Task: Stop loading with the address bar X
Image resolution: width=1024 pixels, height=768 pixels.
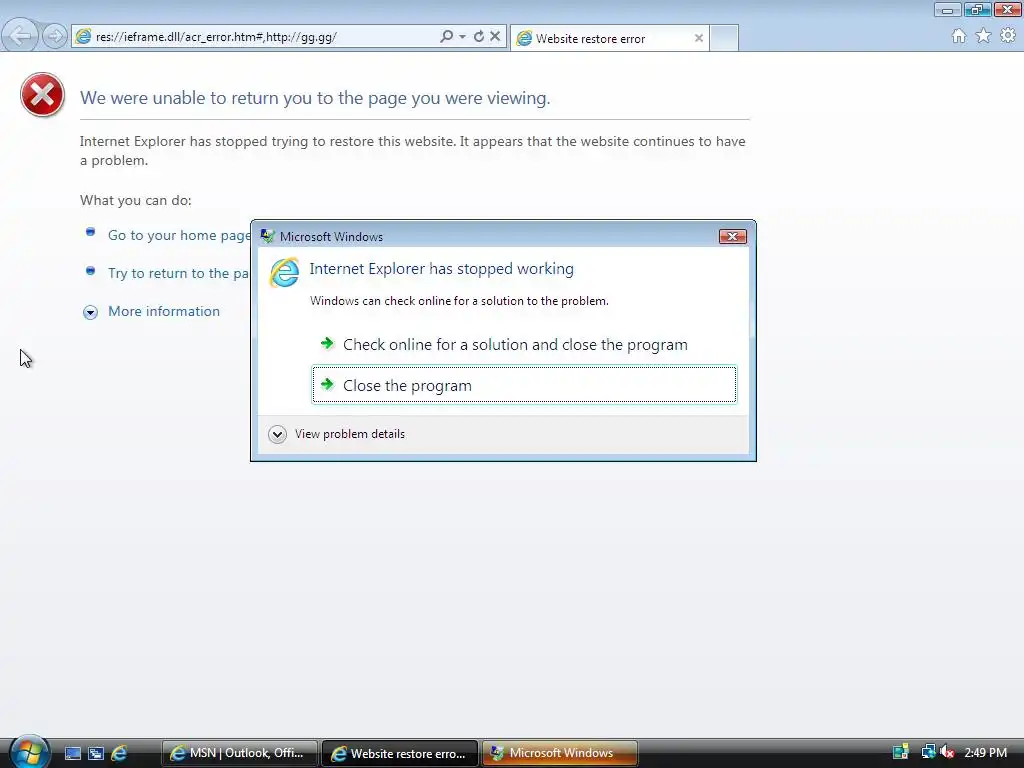Action: pos(495,37)
